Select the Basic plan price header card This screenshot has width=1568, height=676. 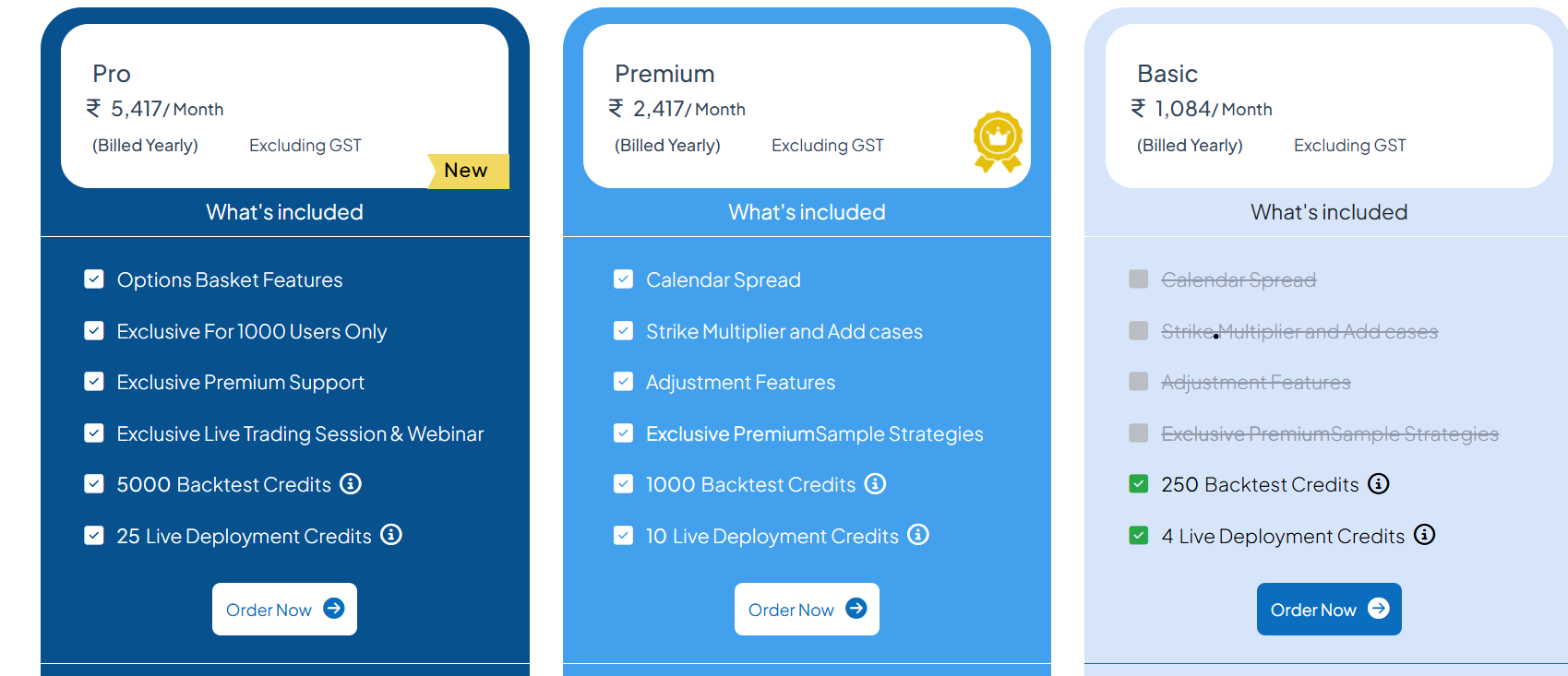click(1329, 106)
